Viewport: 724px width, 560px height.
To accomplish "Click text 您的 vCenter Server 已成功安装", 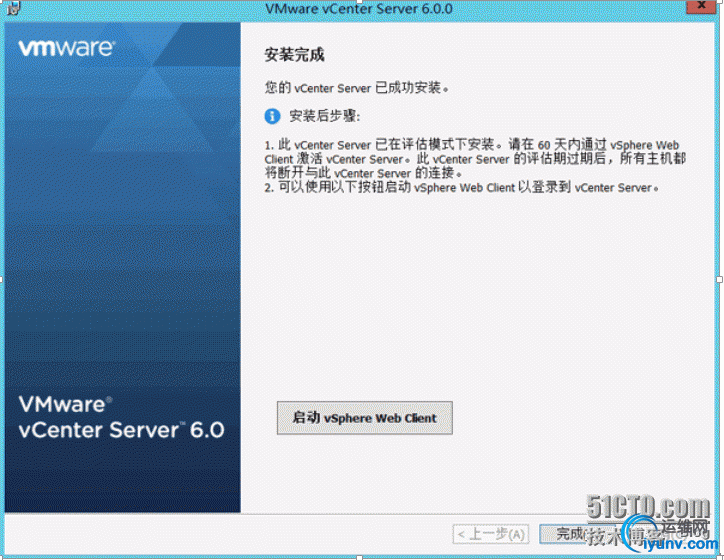I will (356, 87).
